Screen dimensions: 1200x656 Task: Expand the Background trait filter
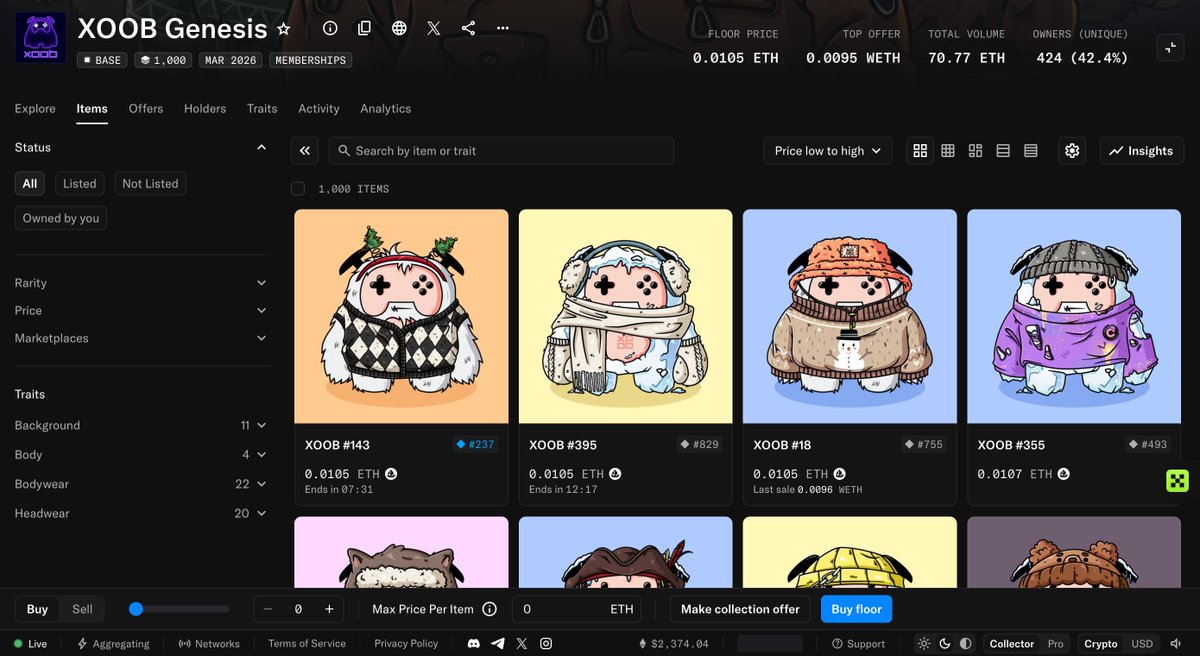pyautogui.click(x=141, y=425)
